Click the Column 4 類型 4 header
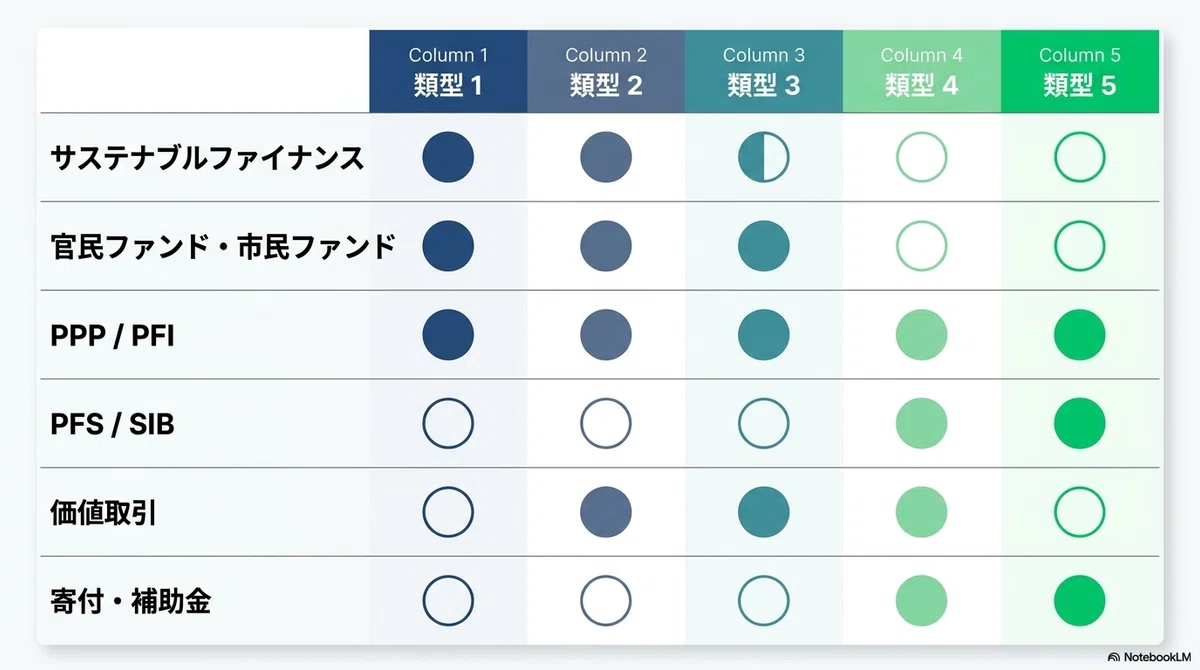Screen dimensions: 1200x670 point(922,71)
